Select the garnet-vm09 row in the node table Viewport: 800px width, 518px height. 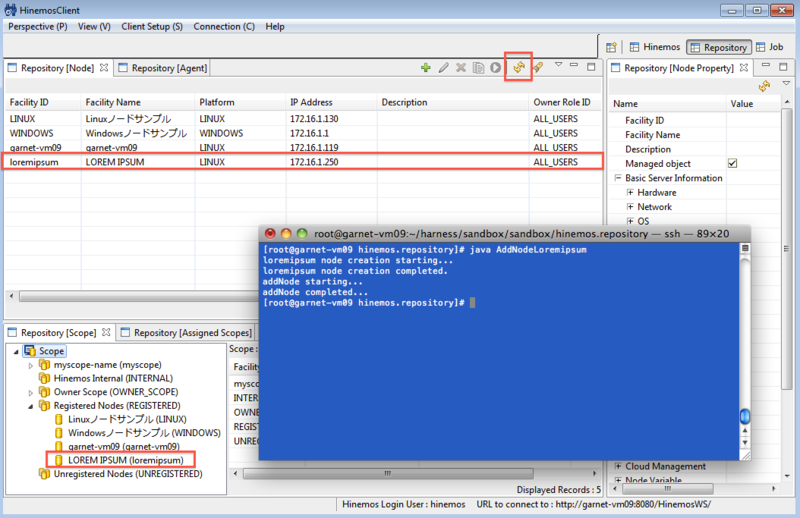[x=303, y=147]
